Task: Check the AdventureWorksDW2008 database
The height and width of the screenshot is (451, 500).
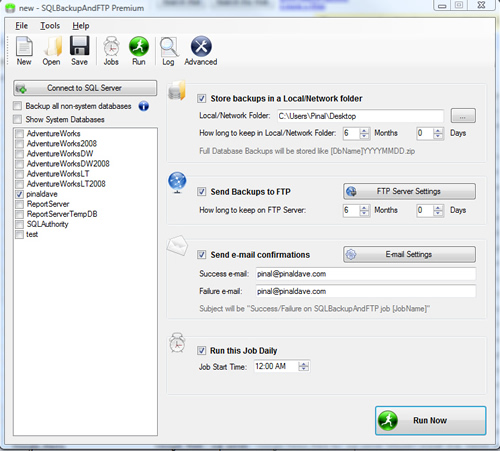Action: pos(19,164)
